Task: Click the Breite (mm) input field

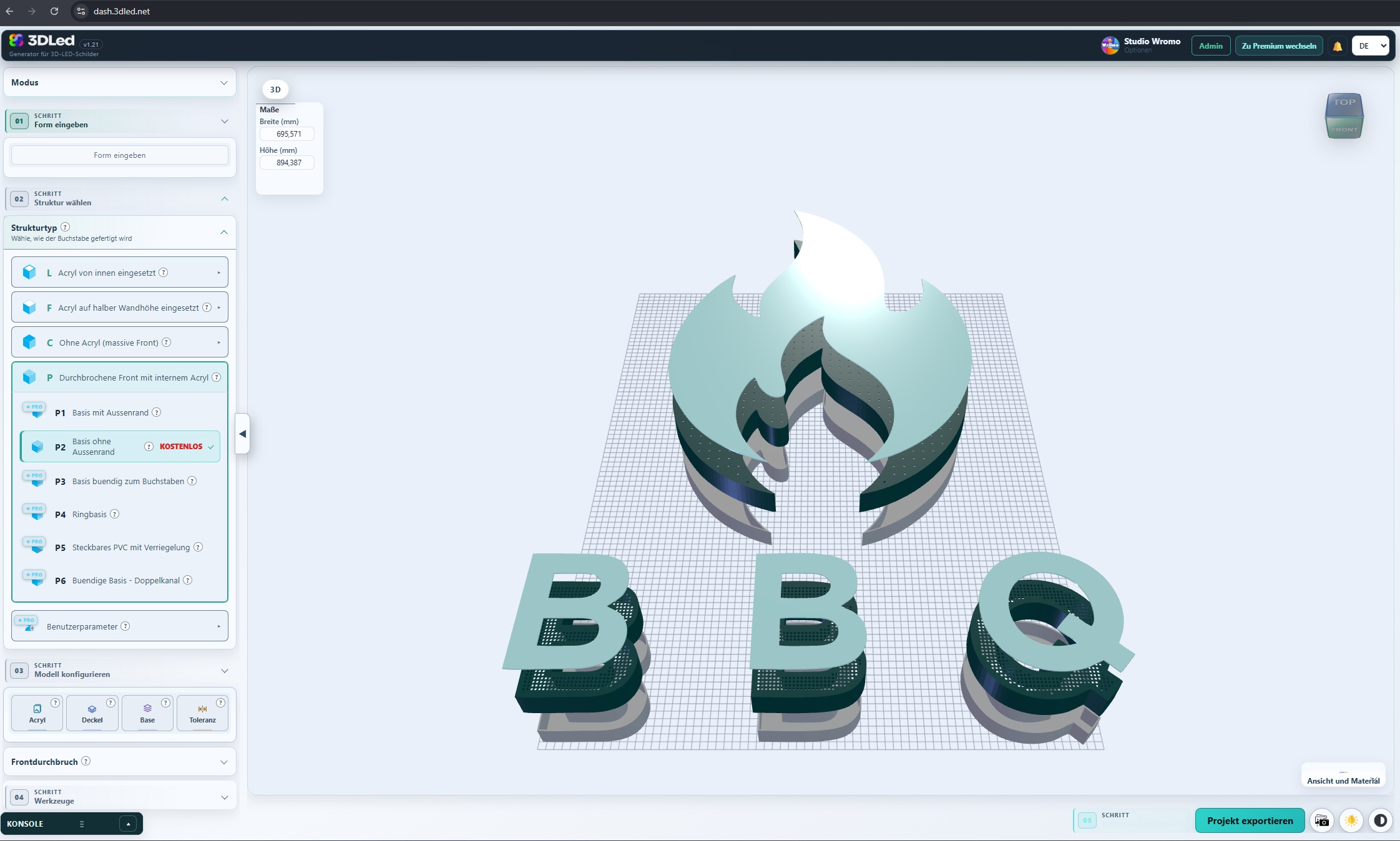Action: [287, 134]
